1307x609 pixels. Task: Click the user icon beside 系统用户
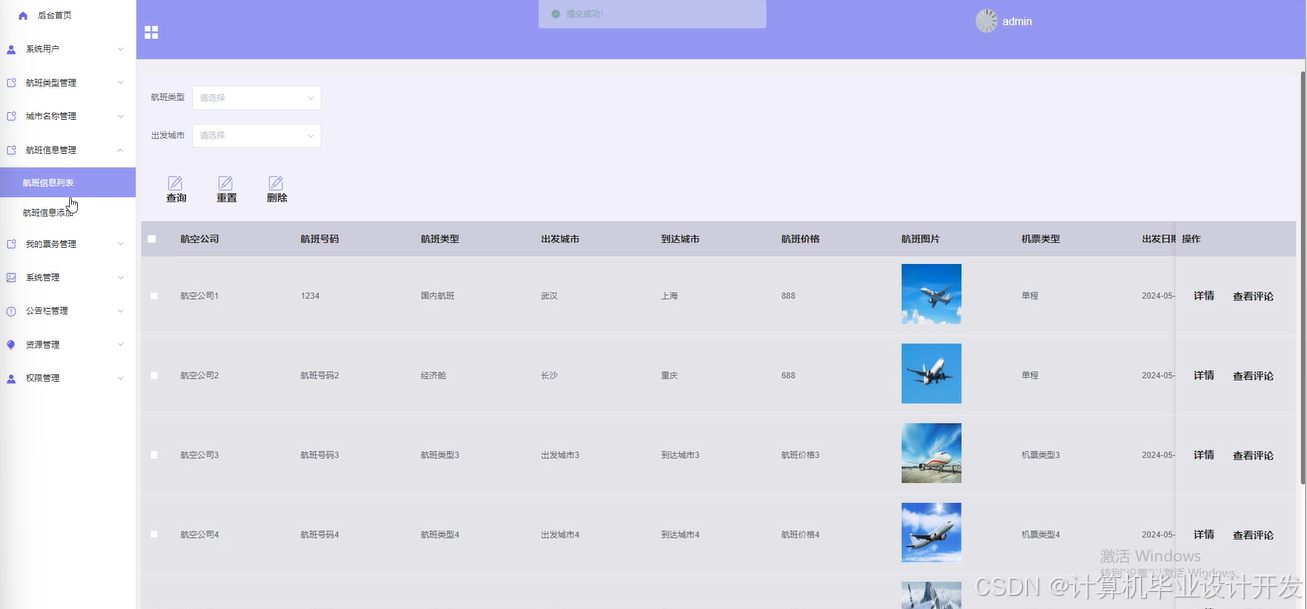point(11,49)
